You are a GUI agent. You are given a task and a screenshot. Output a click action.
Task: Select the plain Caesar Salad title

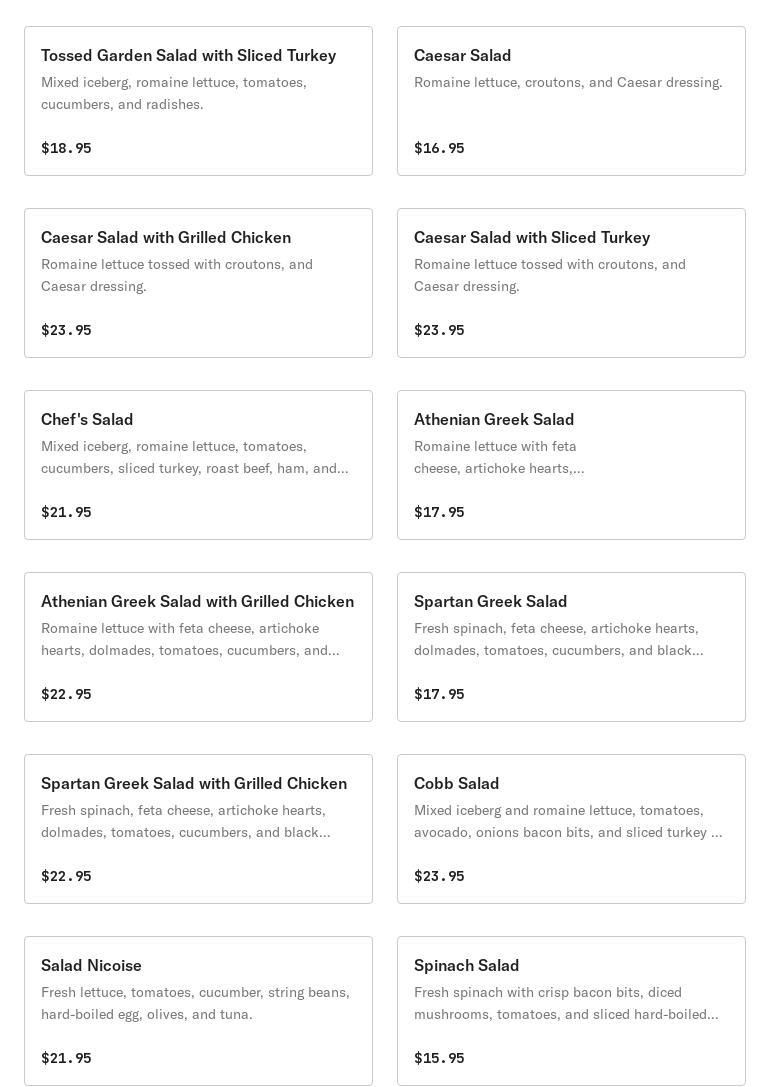pos(462,56)
